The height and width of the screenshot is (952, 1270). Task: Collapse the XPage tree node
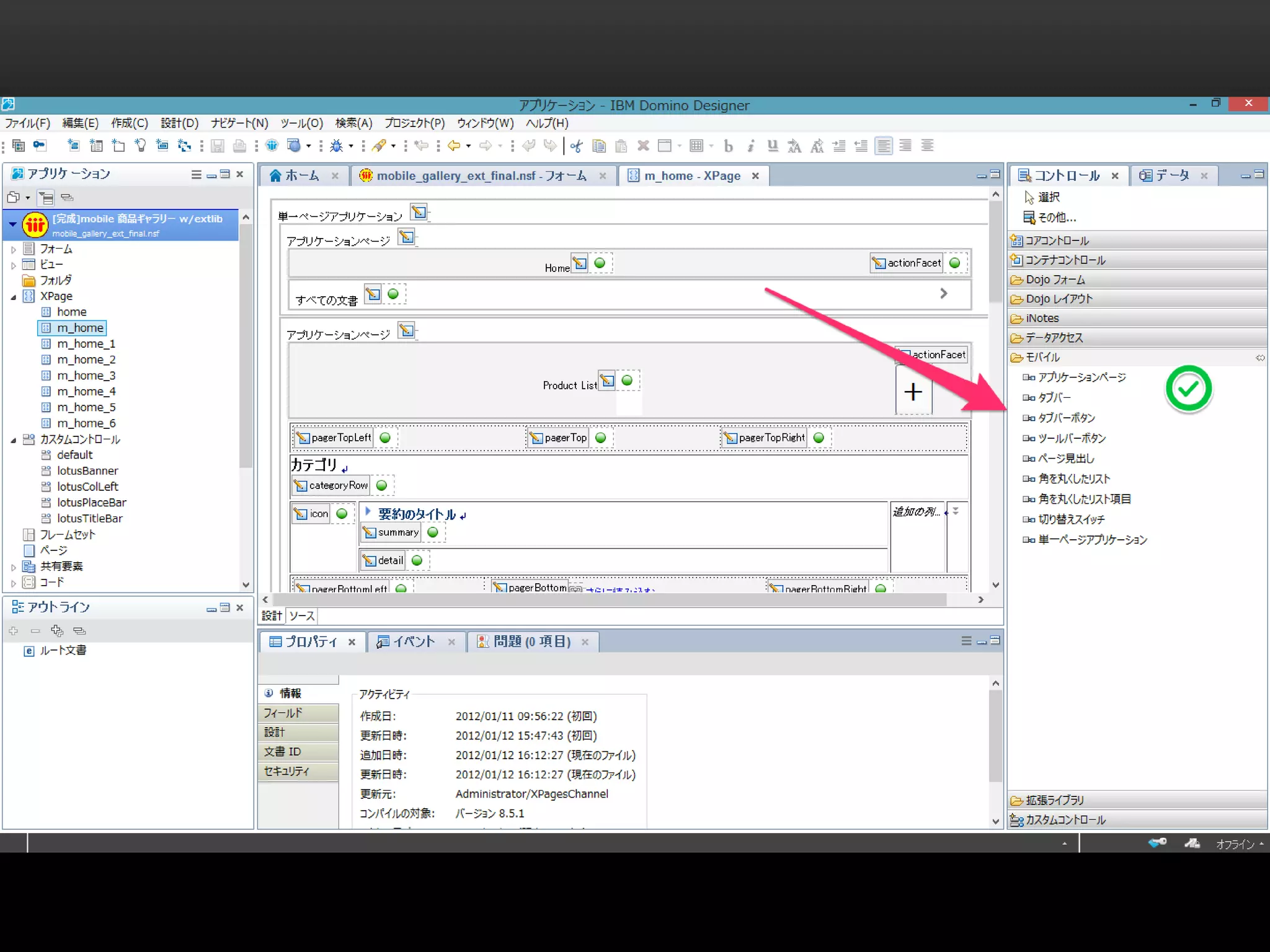14,297
